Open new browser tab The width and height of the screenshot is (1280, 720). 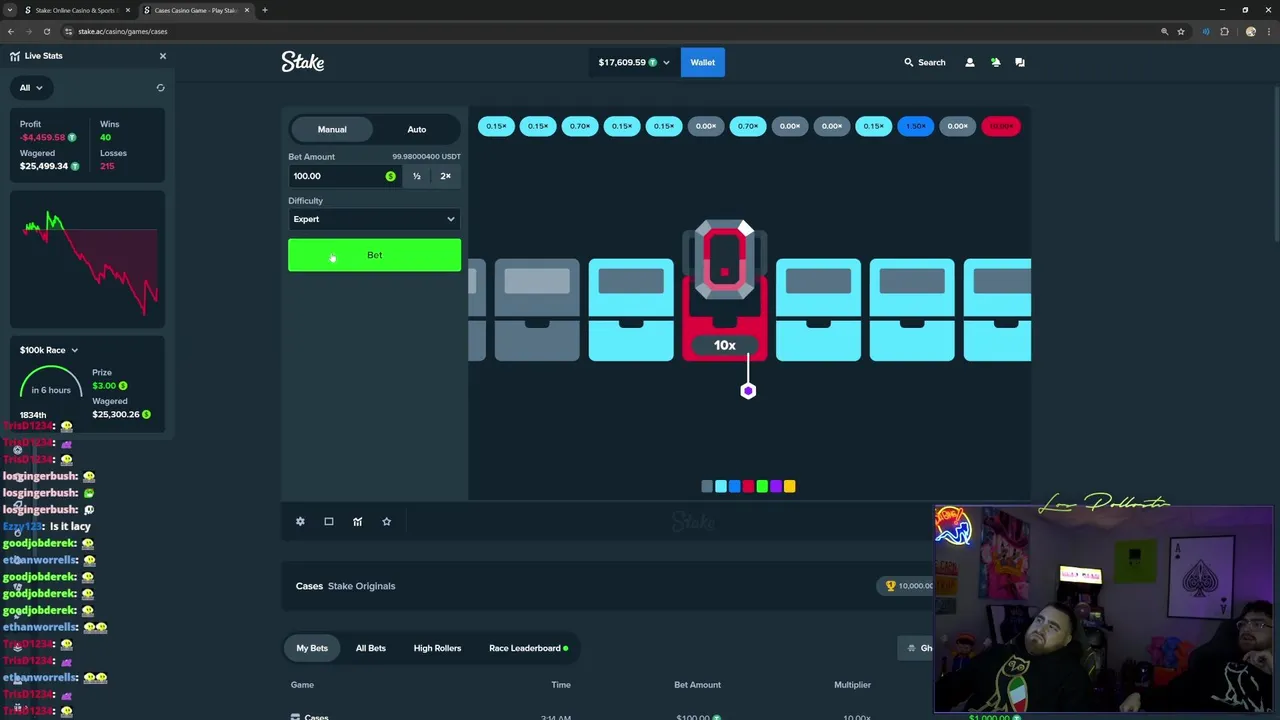click(x=265, y=10)
